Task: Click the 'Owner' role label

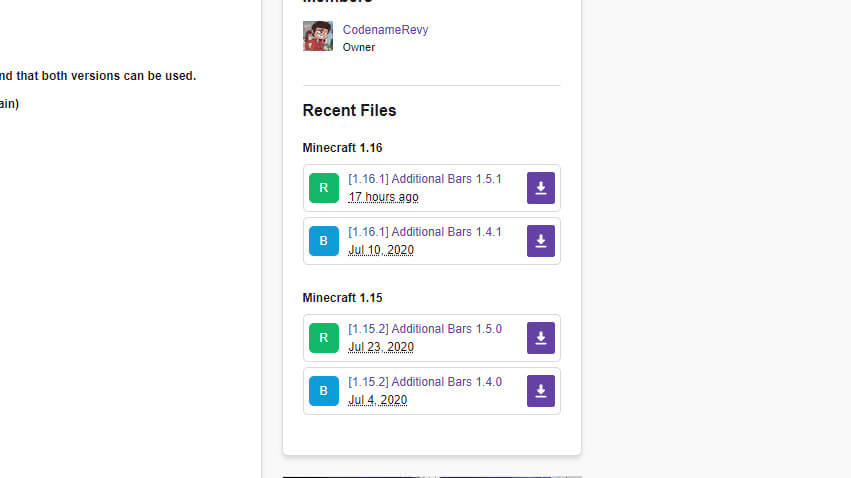Action: tap(359, 47)
